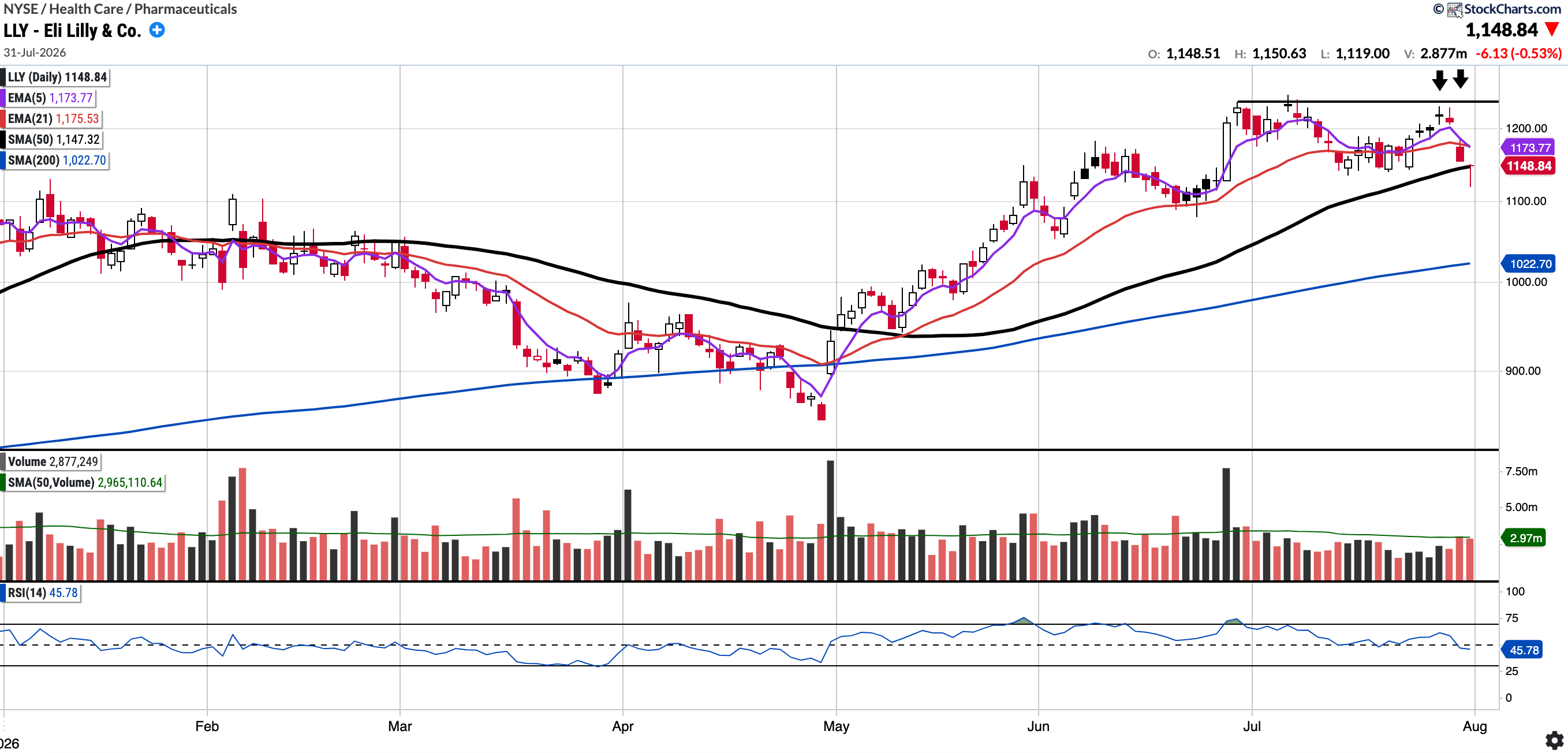Click the 900.00 price axis label

tap(1523, 371)
